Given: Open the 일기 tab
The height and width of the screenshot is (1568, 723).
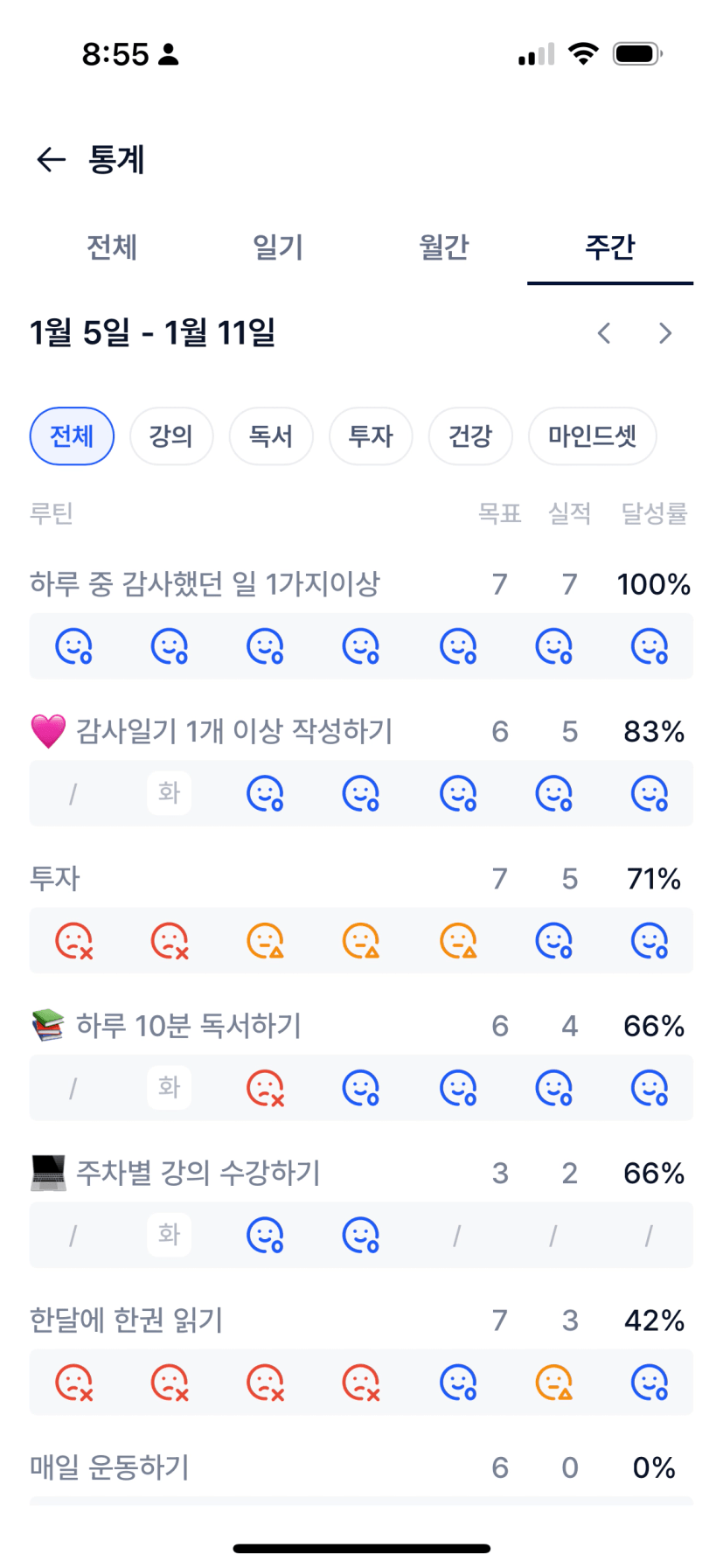Looking at the screenshot, I should (x=278, y=247).
